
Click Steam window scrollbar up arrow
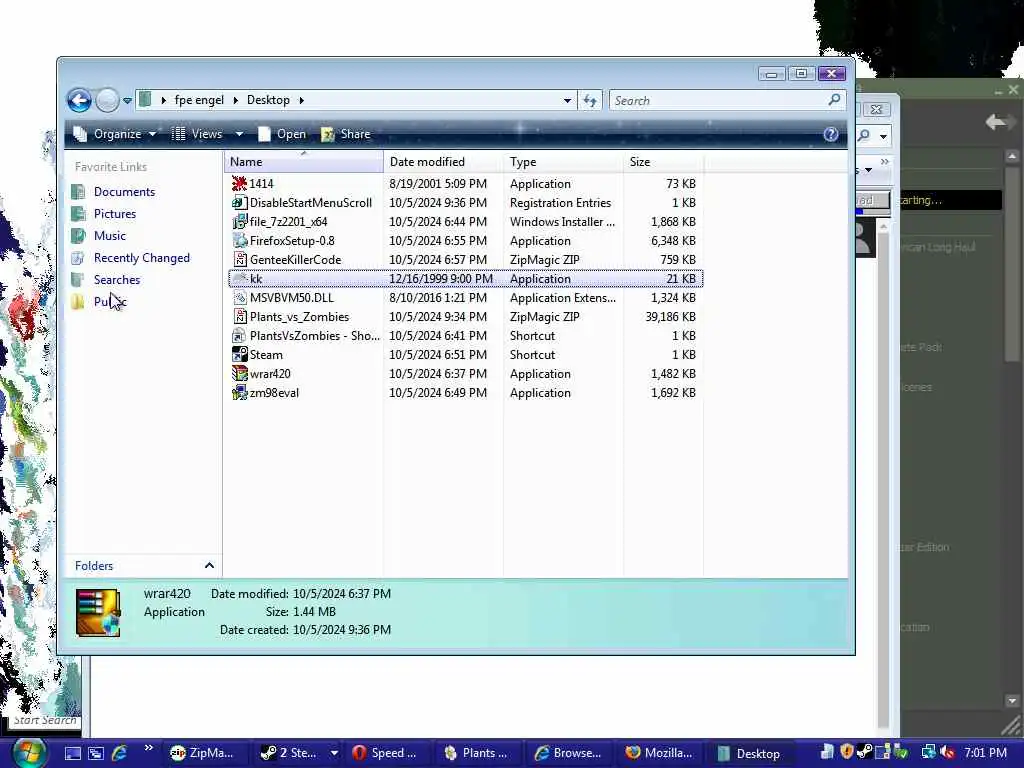click(1012, 156)
